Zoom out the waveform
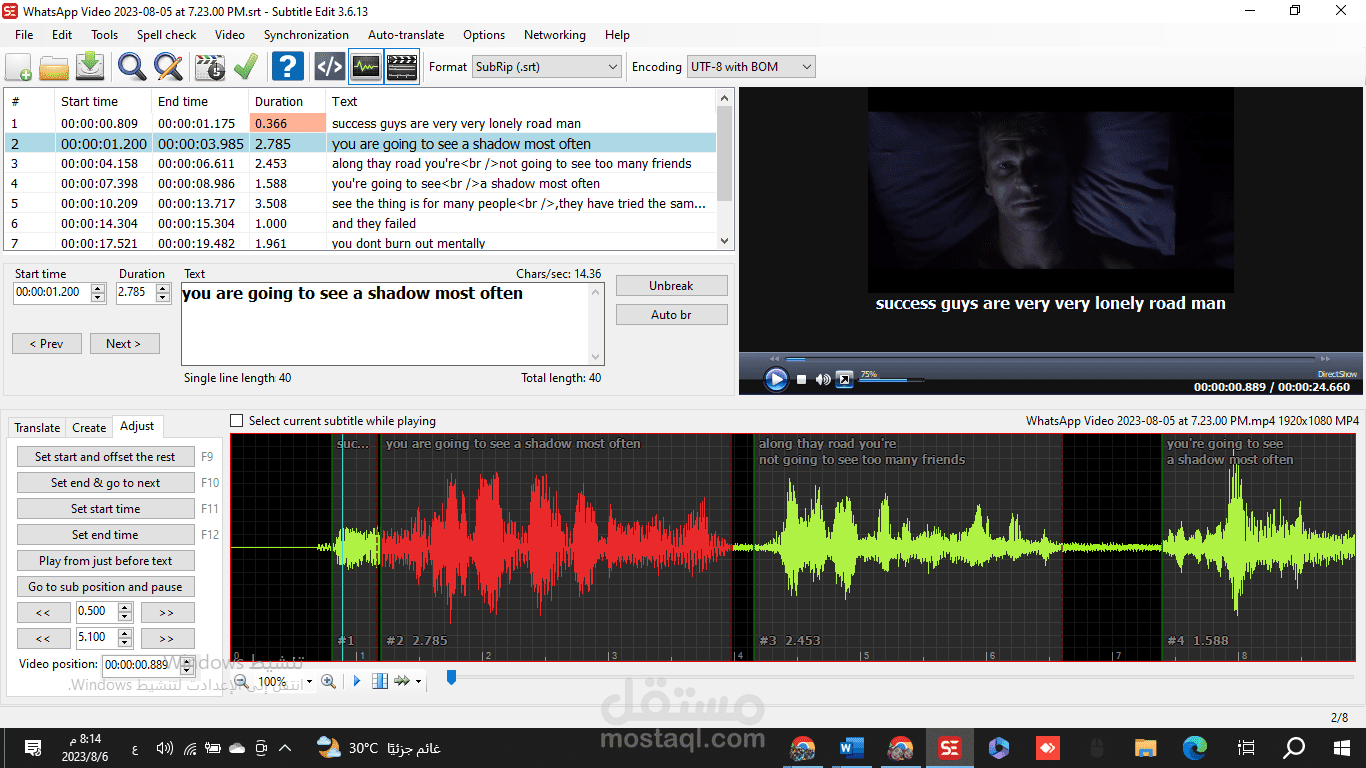The height and width of the screenshot is (768, 1366). coord(240,681)
